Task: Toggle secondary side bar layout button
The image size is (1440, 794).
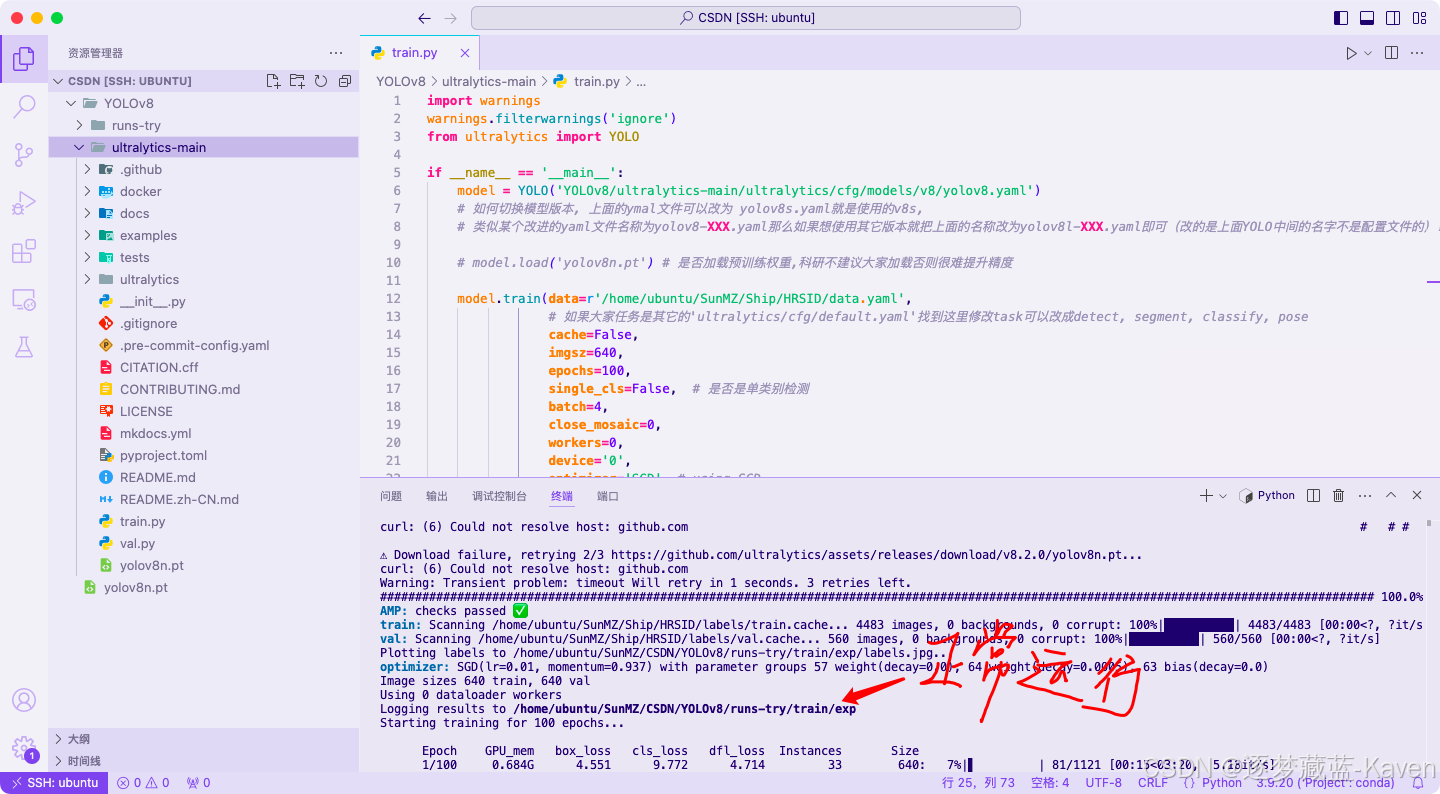Action: [x=1393, y=18]
